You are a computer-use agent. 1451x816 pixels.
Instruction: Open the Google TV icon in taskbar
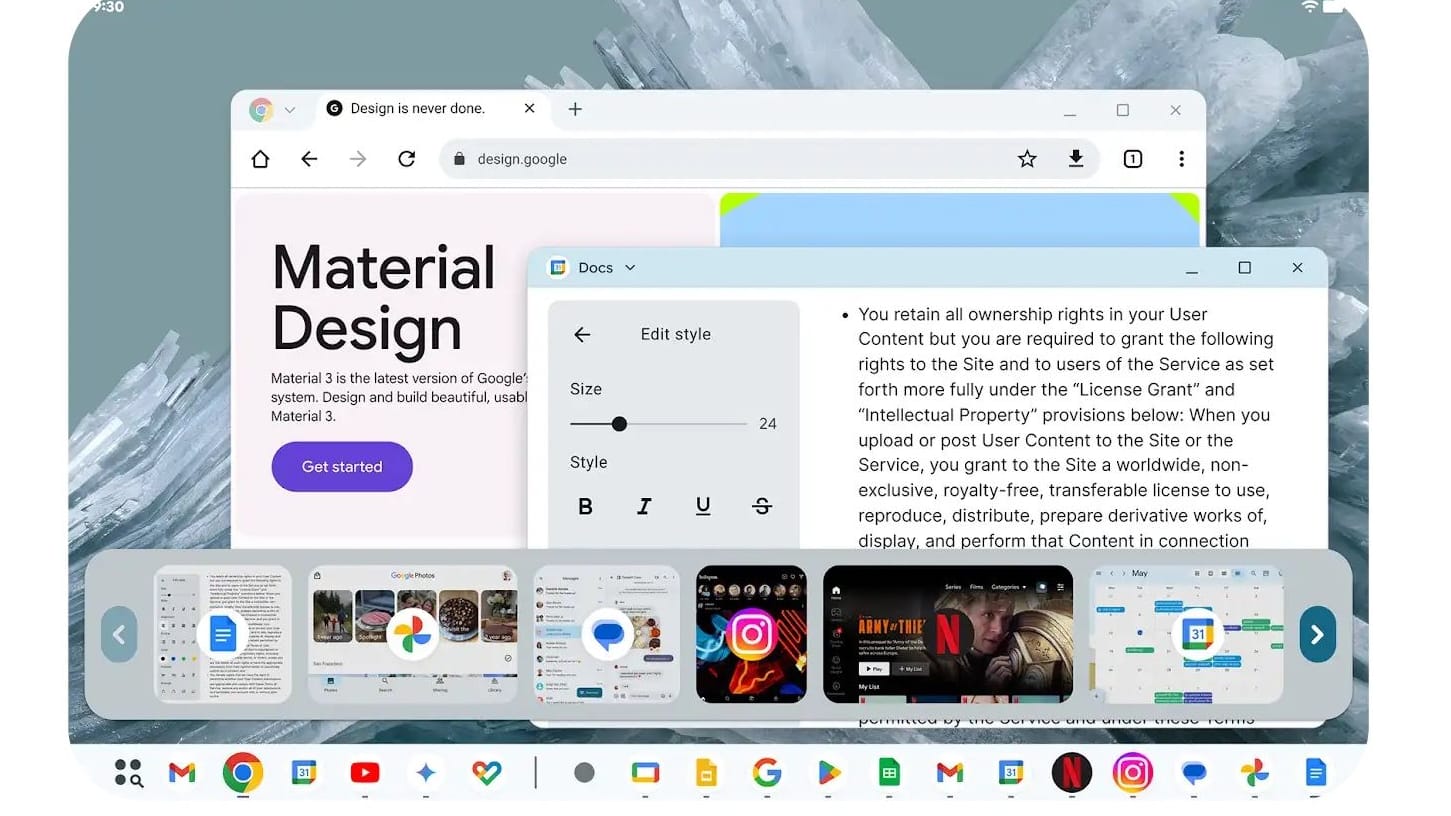coord(645,772)
